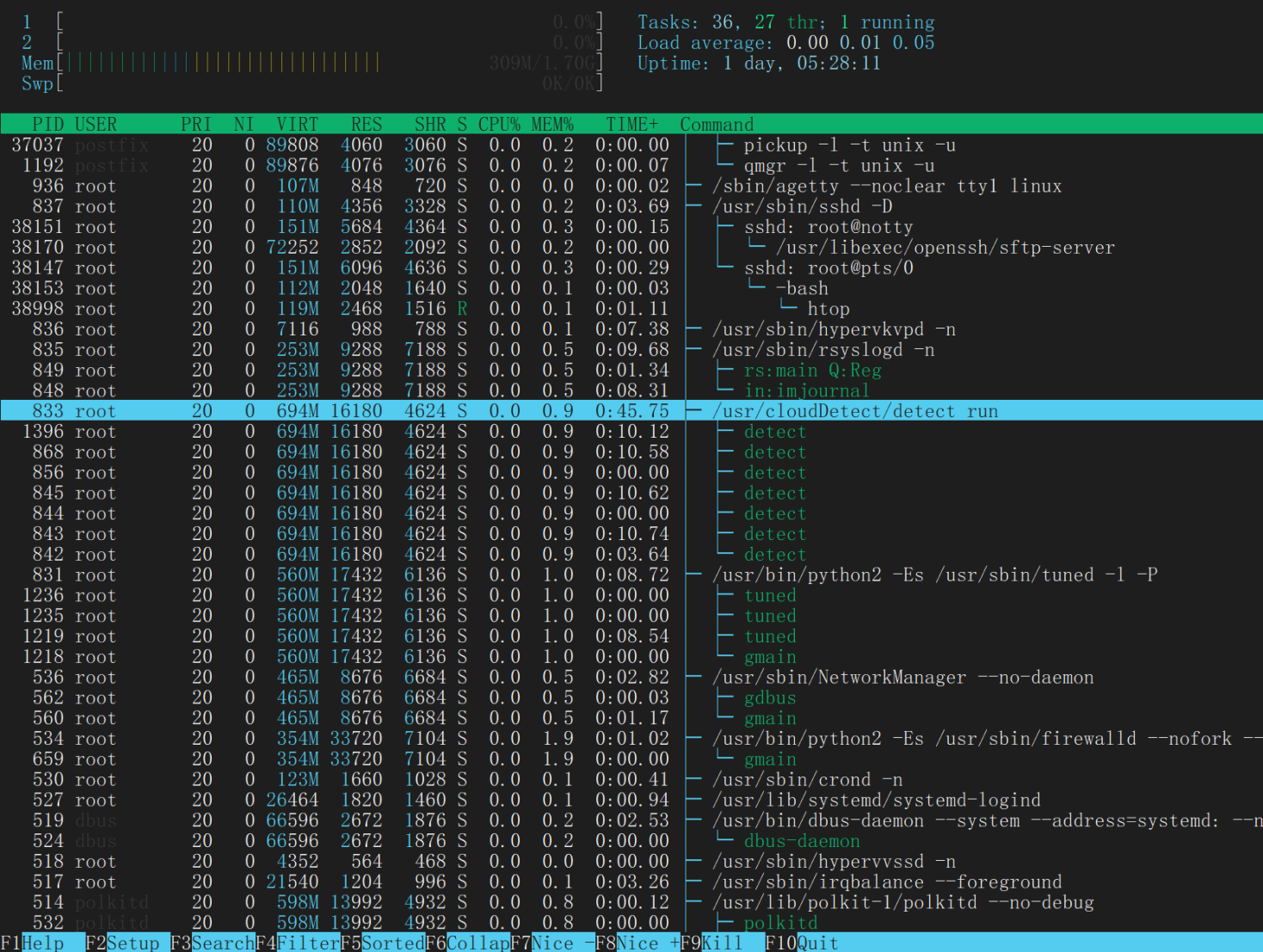Select the /usr/sbin/crond -n process
Screen dimensions: 1263x952
click(631, 780)
